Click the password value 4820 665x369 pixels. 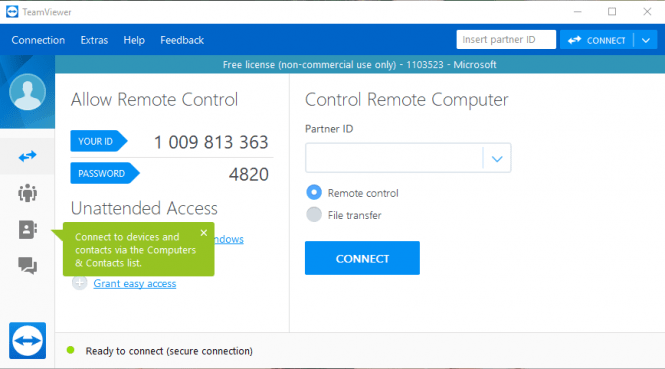tap(249, 174)
